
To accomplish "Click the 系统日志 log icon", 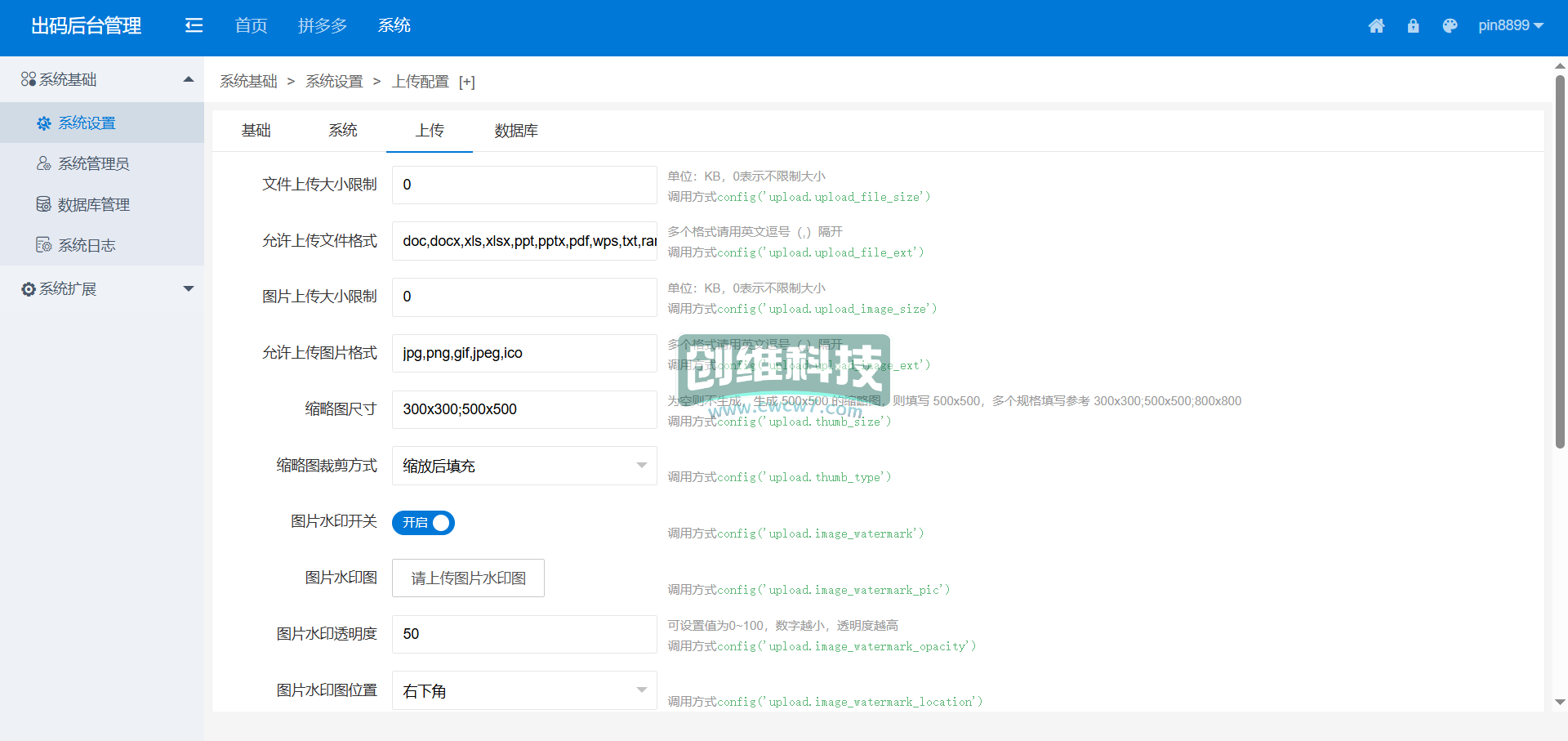I will coord(44,245).
